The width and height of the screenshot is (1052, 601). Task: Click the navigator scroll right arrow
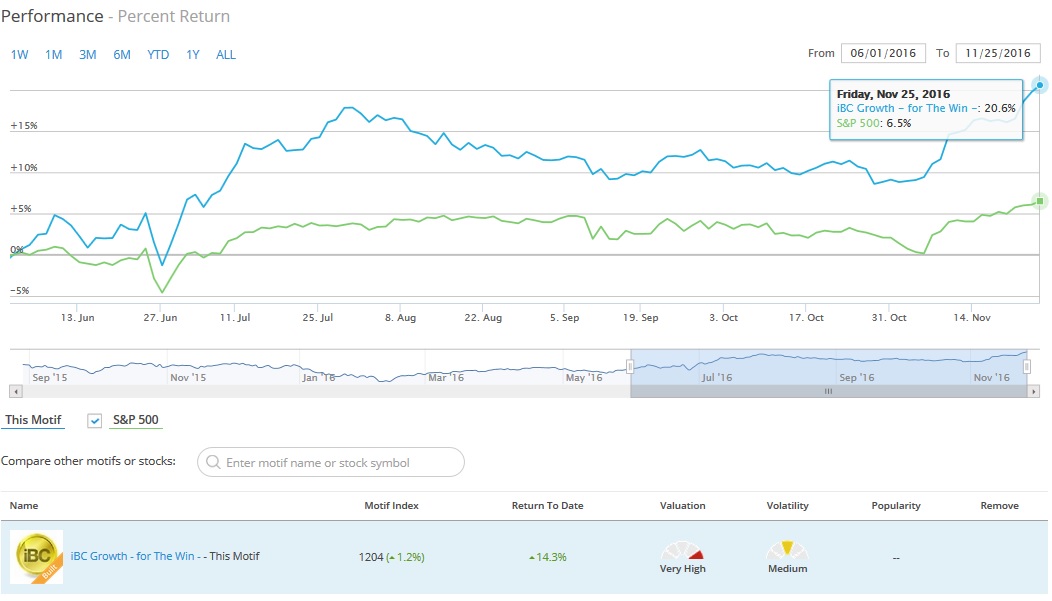tap(1034, 391)
